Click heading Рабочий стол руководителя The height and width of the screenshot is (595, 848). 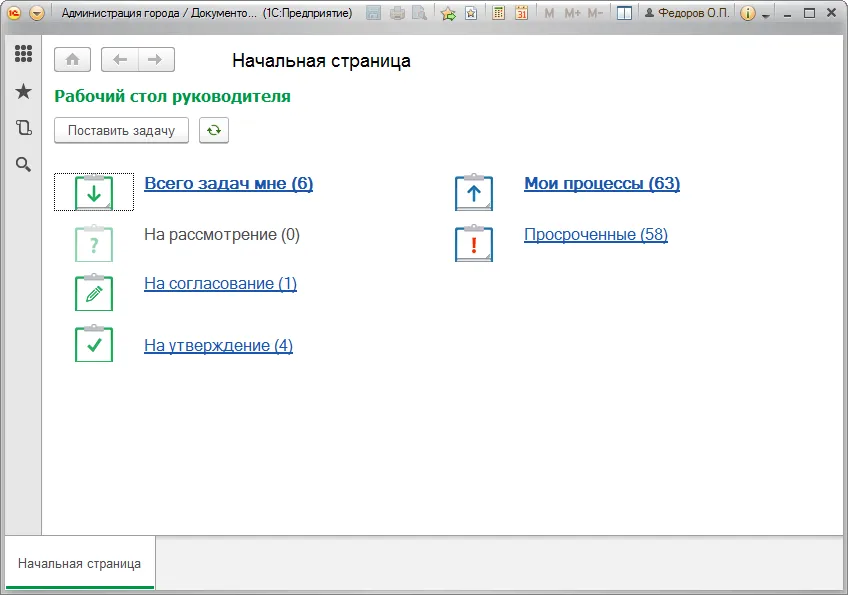pos(173,96)
